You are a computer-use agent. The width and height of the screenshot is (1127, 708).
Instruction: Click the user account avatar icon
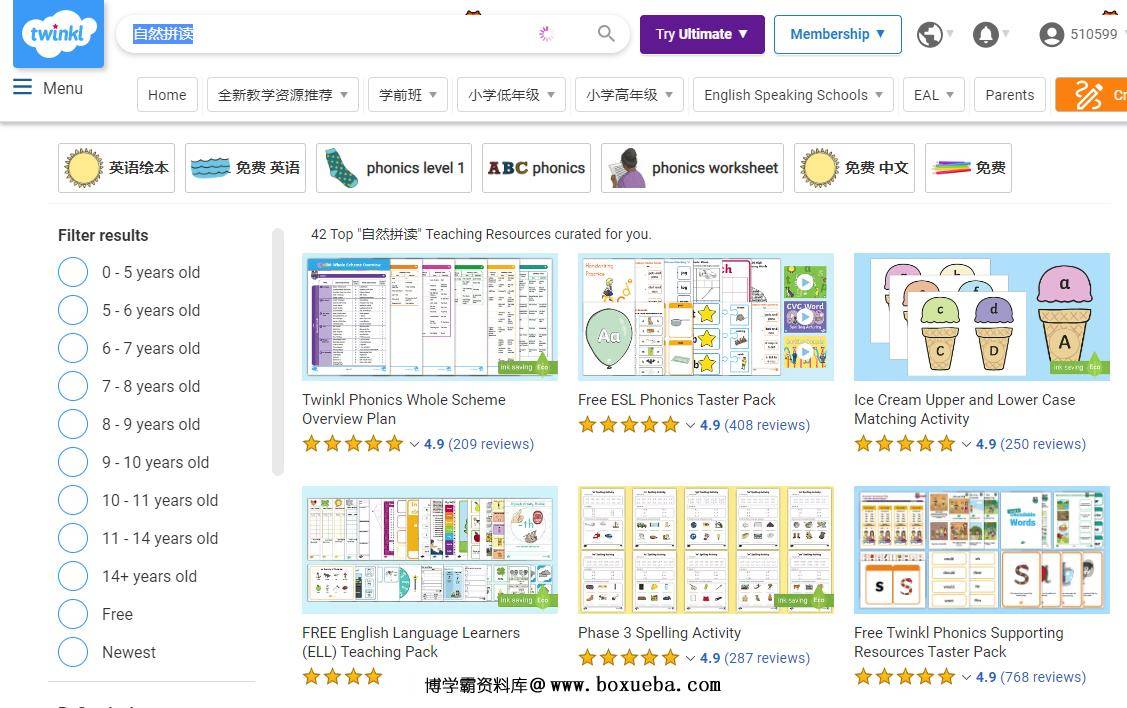click(x=1052, y=34)
